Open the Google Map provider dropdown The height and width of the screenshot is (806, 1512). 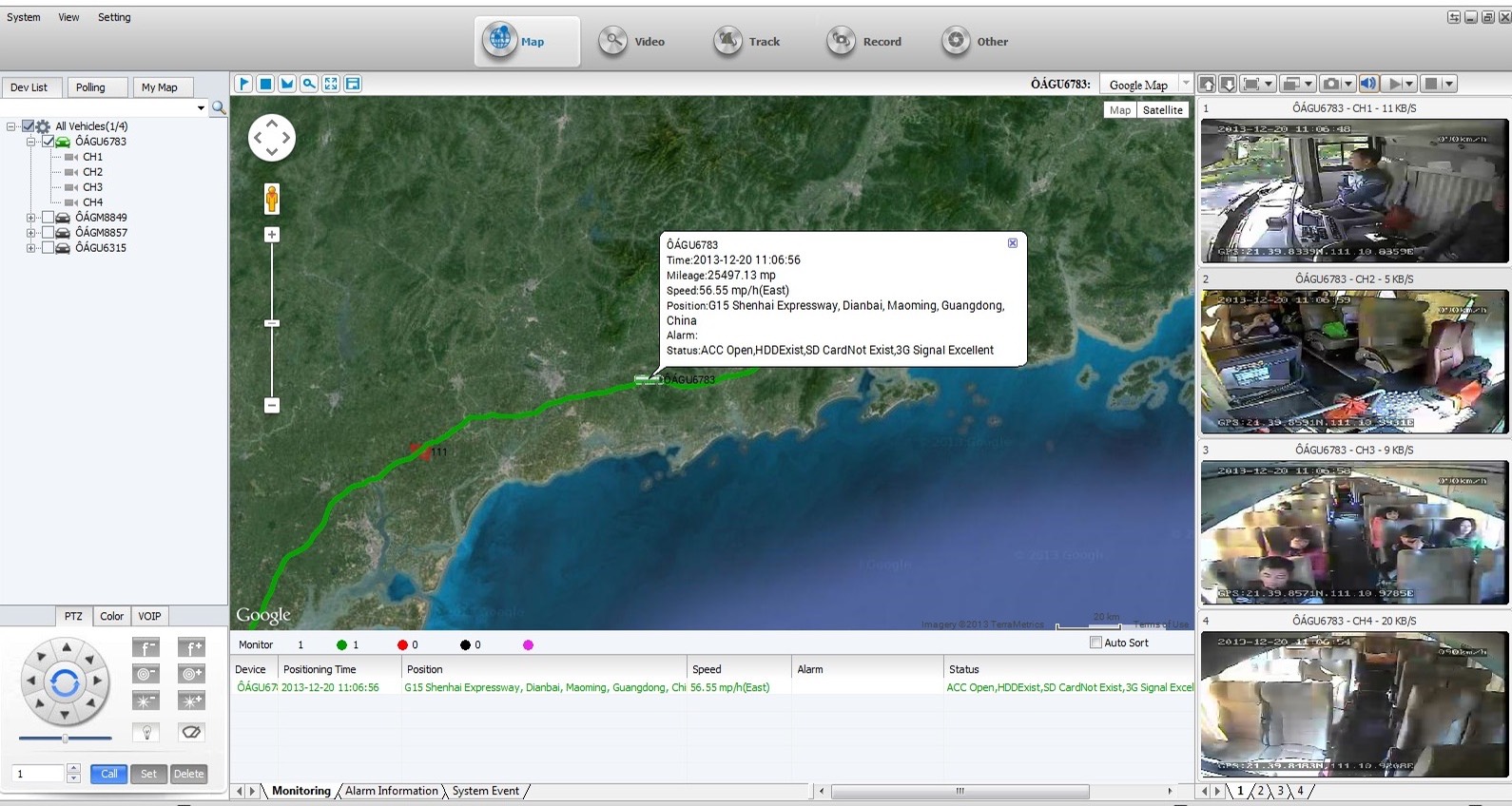pyautogui.click(x=1185, y=85)
